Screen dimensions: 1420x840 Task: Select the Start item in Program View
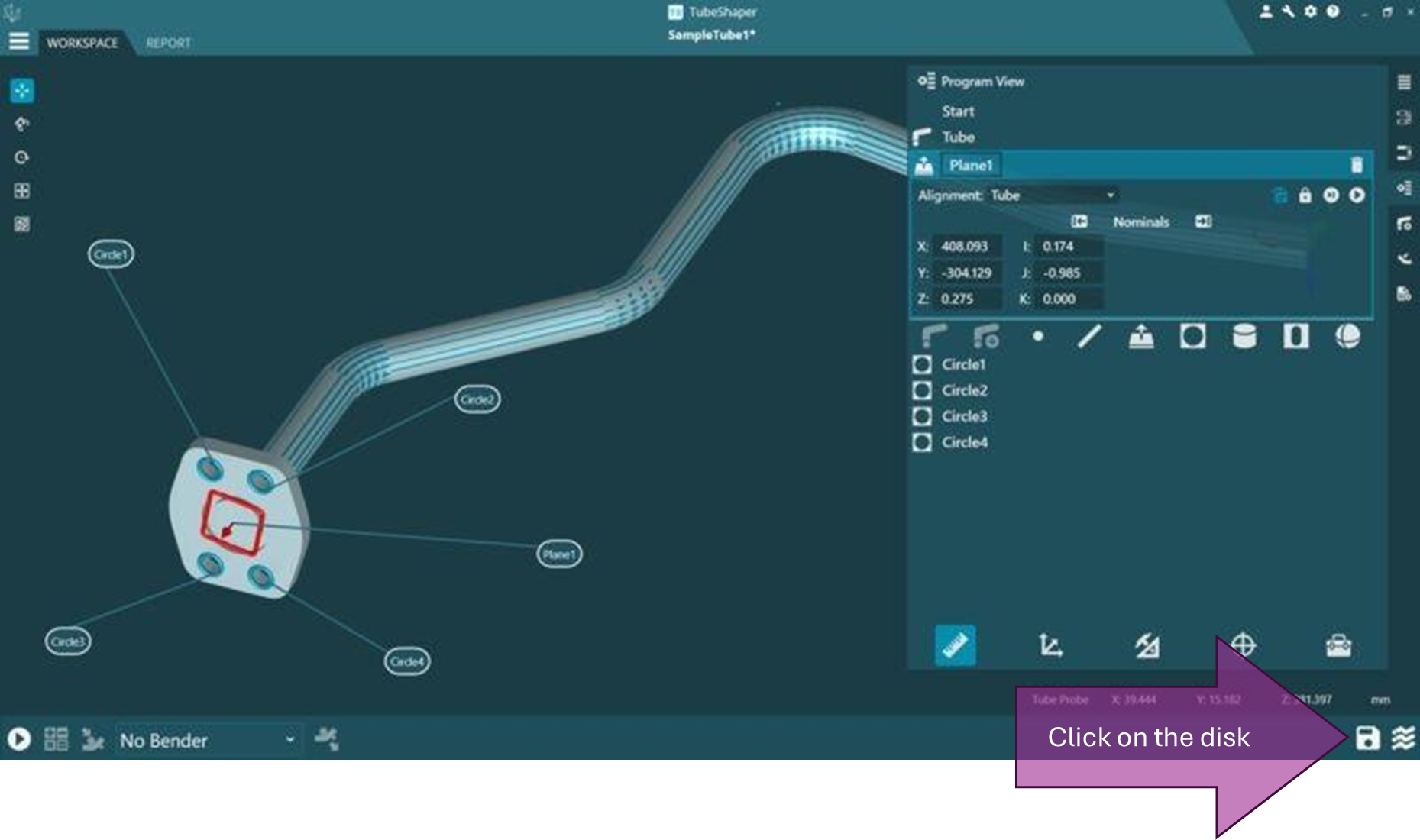[958, 111]
